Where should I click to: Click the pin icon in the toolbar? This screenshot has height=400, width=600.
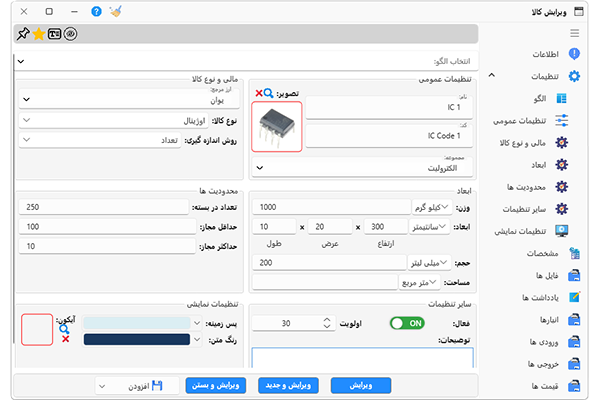coord(23,34)
